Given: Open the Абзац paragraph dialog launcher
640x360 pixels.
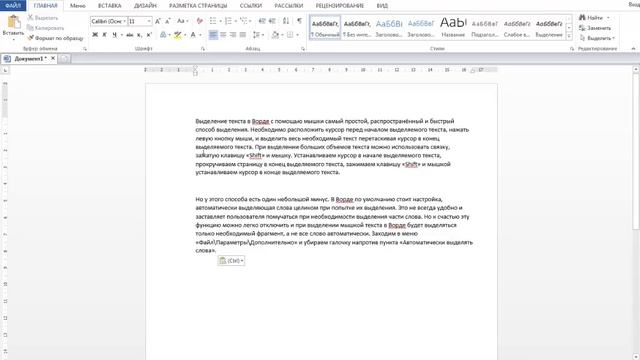Looking at the screenshot, I should coord(303,49).
